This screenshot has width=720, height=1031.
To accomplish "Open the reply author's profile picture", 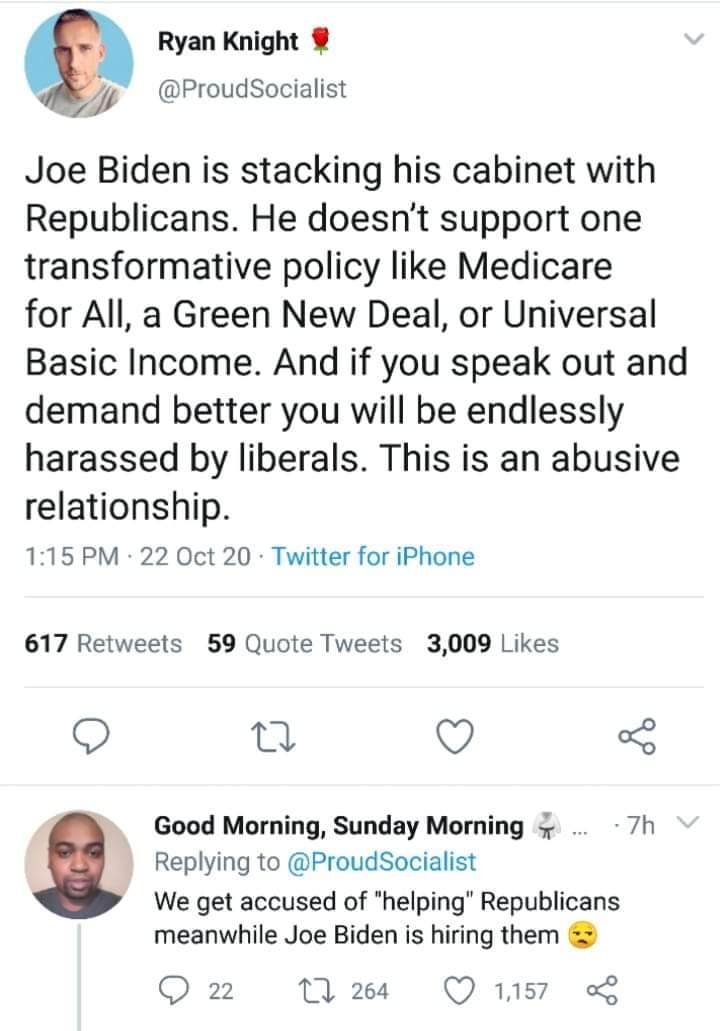I will [x=78, y=864].
